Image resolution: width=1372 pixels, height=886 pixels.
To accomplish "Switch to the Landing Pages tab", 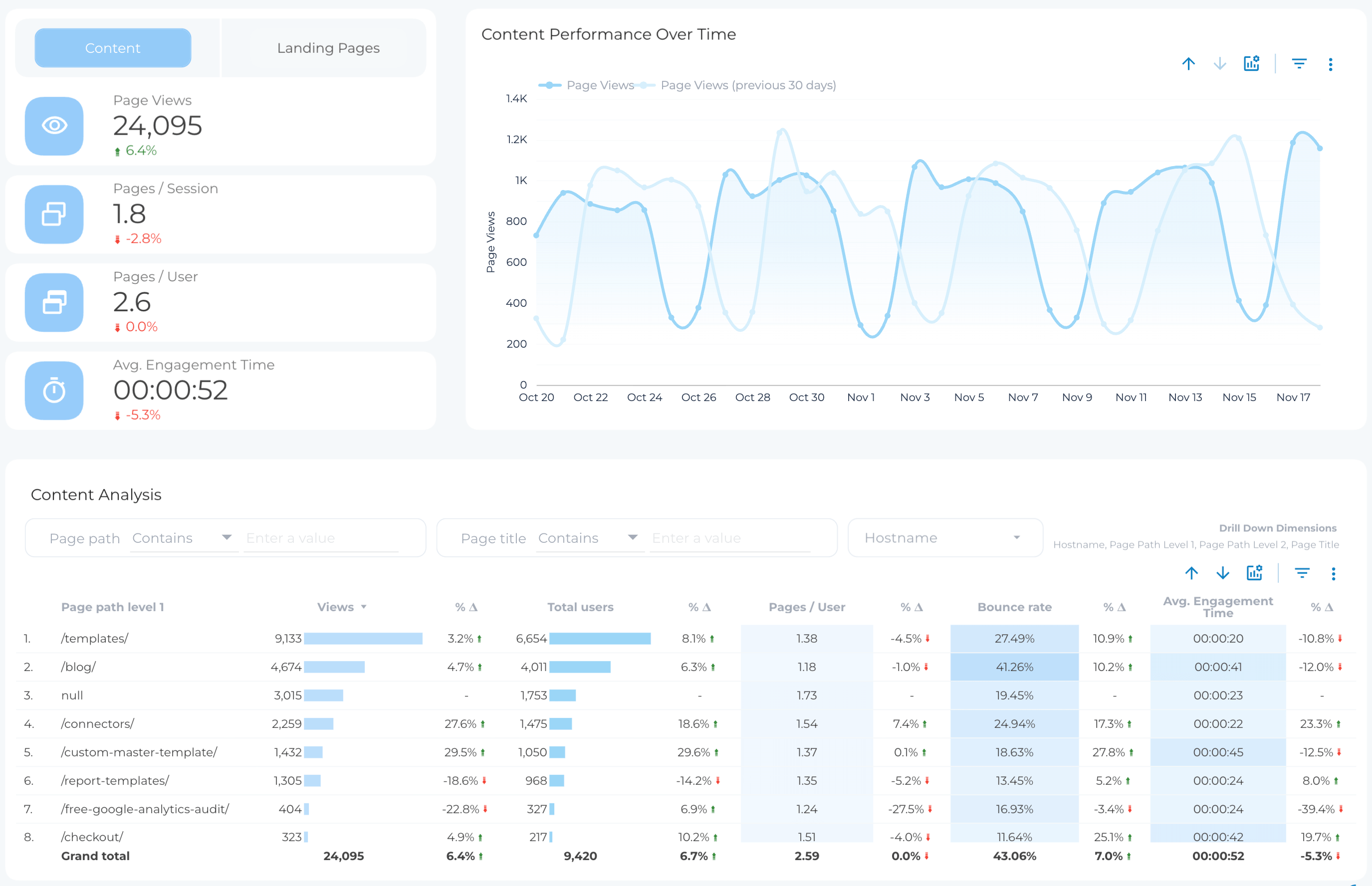I will point(327,48).
